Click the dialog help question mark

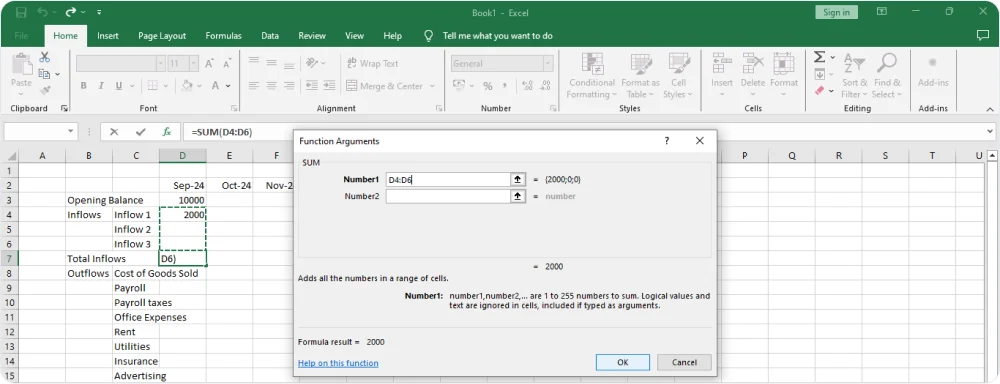(667, 141)
